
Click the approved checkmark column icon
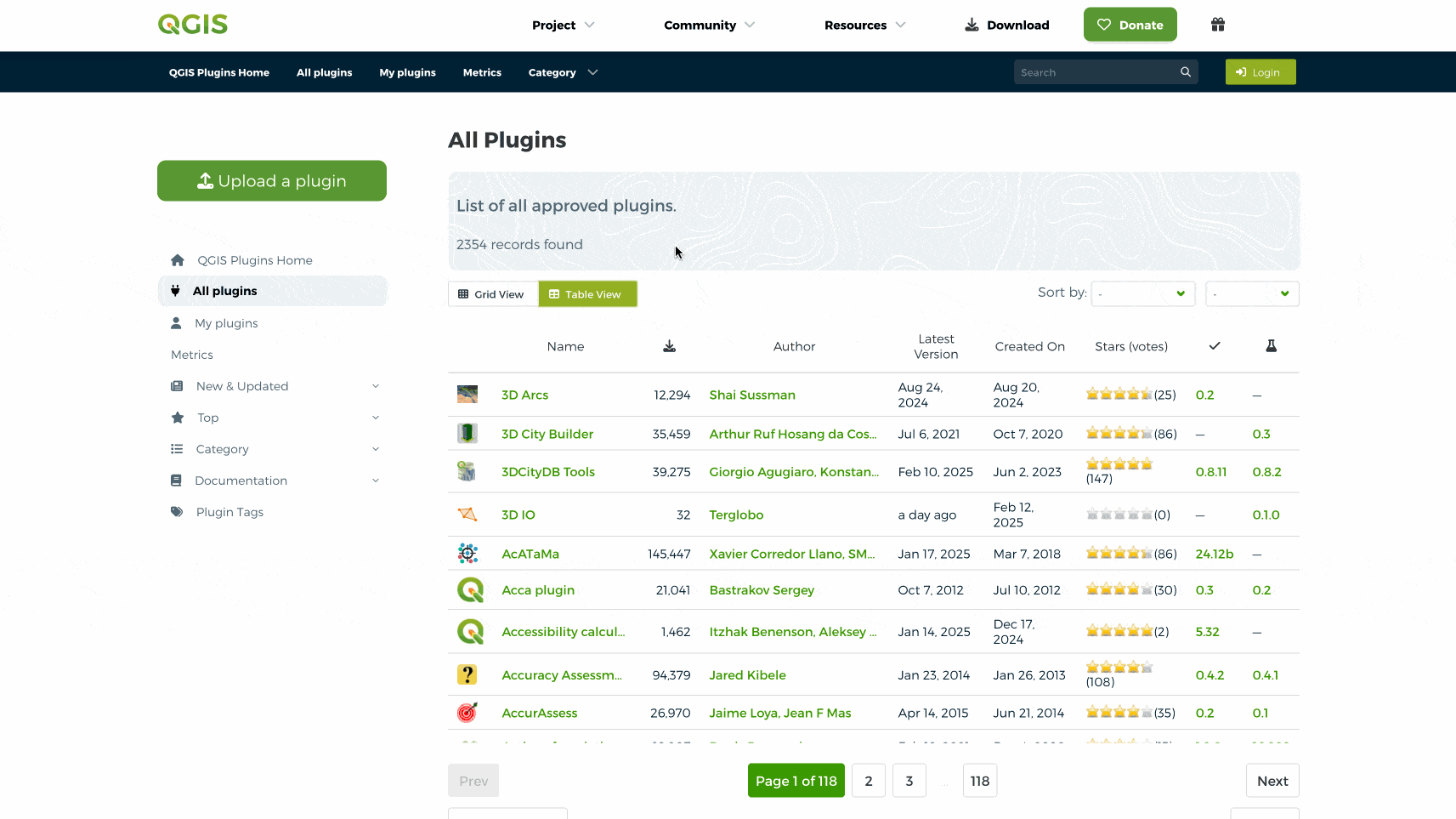click(1214, 346)
